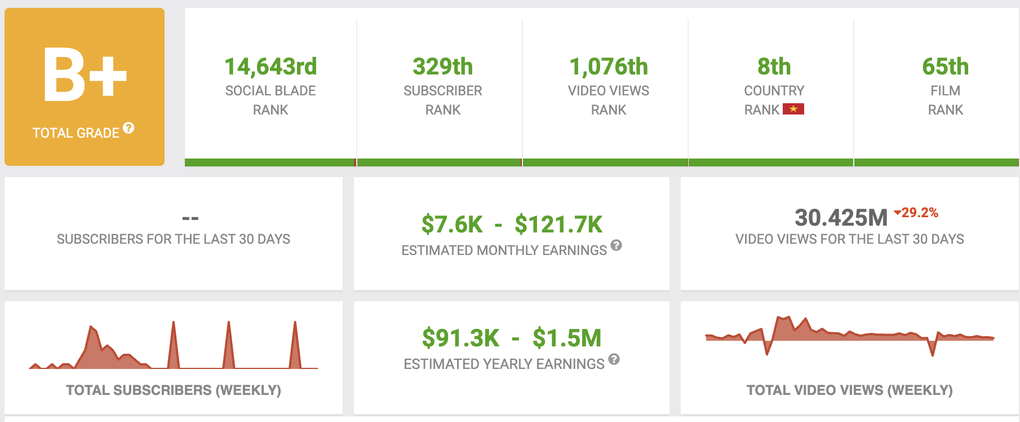Click the 65th film rank value
Viewport: 1020px width, 422px height.
pyautogui.click(x=944, y=67)
